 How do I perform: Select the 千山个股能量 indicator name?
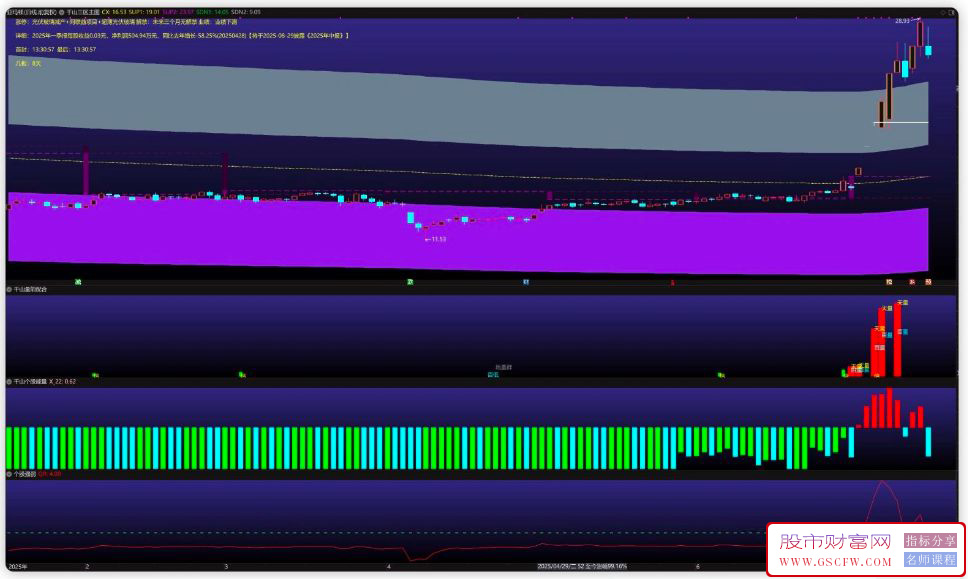click(x=30, y=381)
